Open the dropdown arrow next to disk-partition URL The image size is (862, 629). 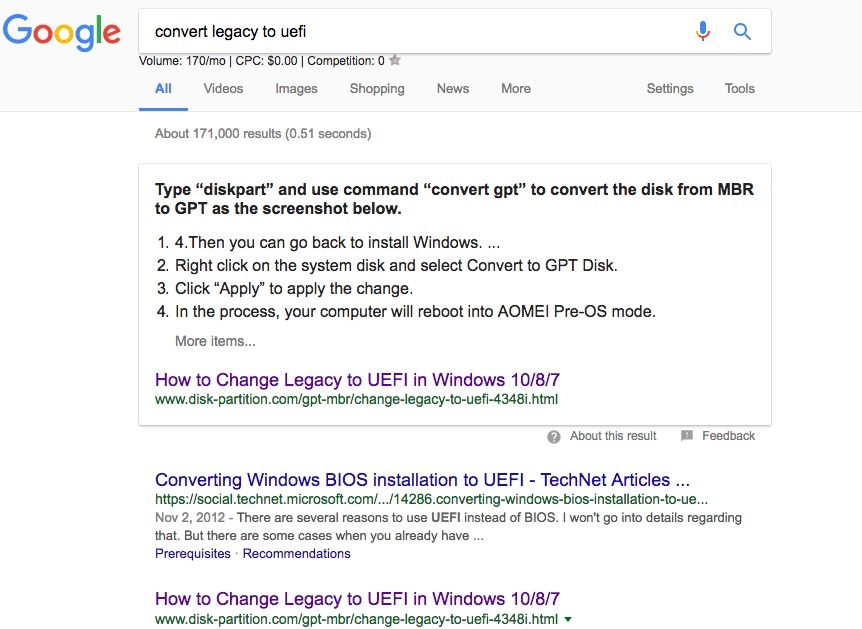point(568,619)
